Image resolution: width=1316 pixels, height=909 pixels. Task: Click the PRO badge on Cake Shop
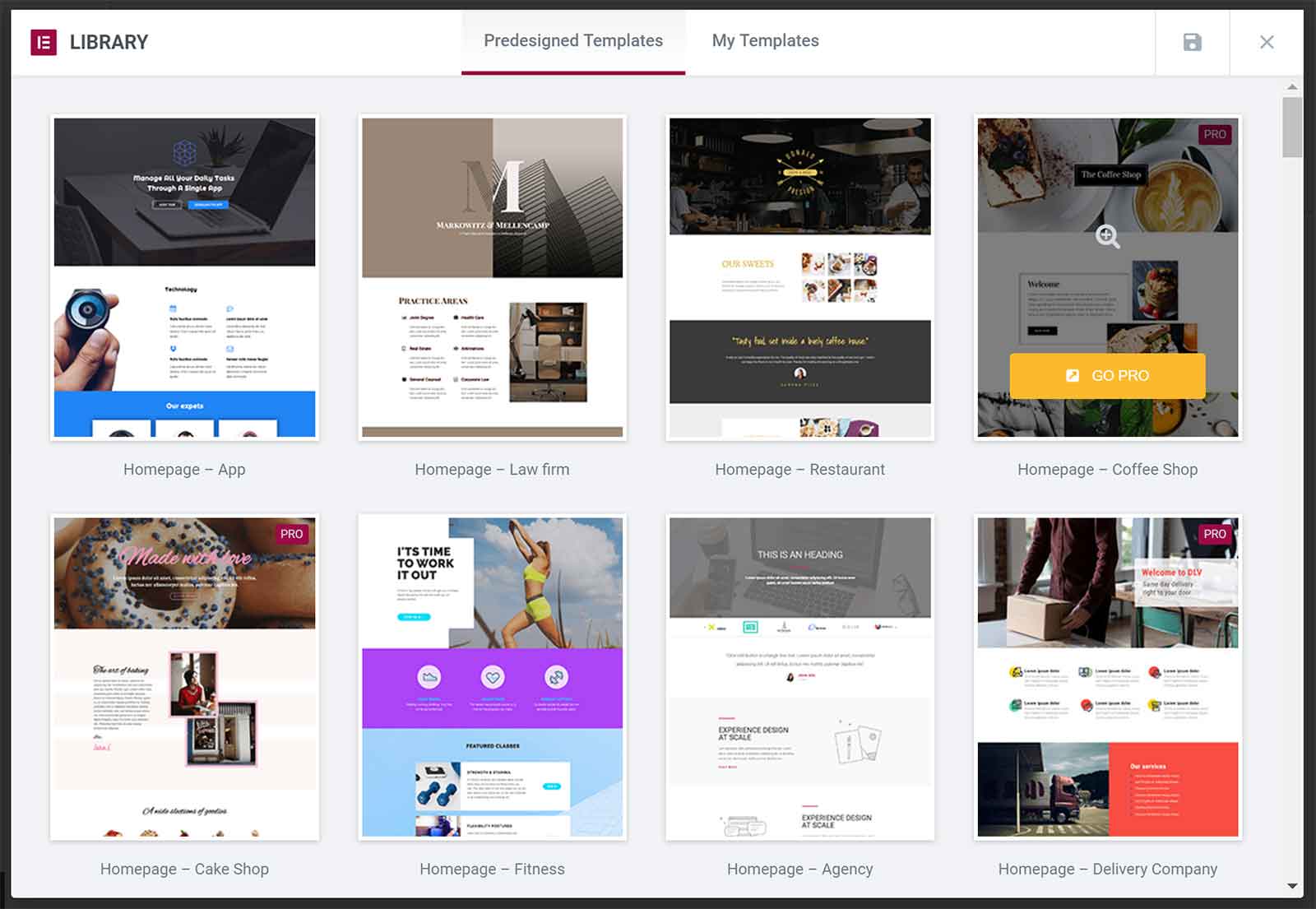point(291,534)
